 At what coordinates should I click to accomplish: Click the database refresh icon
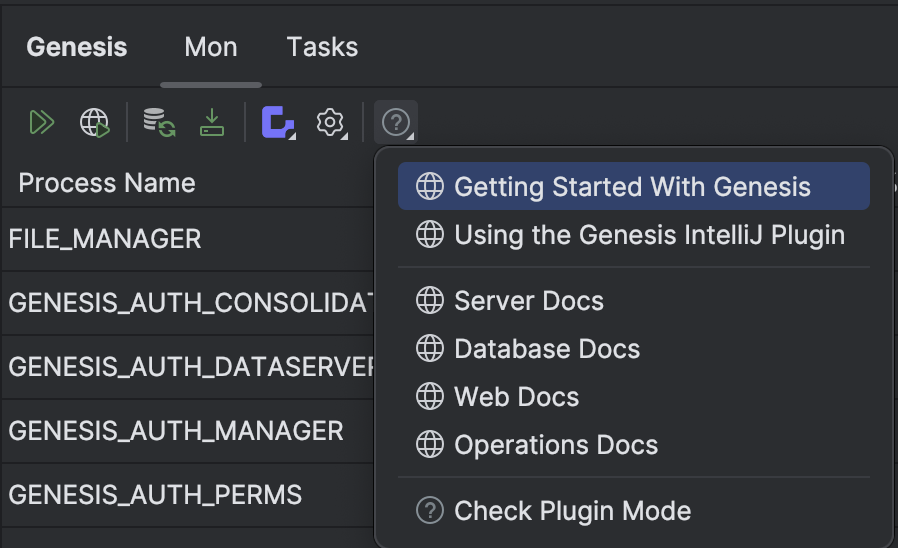[159, 122]
